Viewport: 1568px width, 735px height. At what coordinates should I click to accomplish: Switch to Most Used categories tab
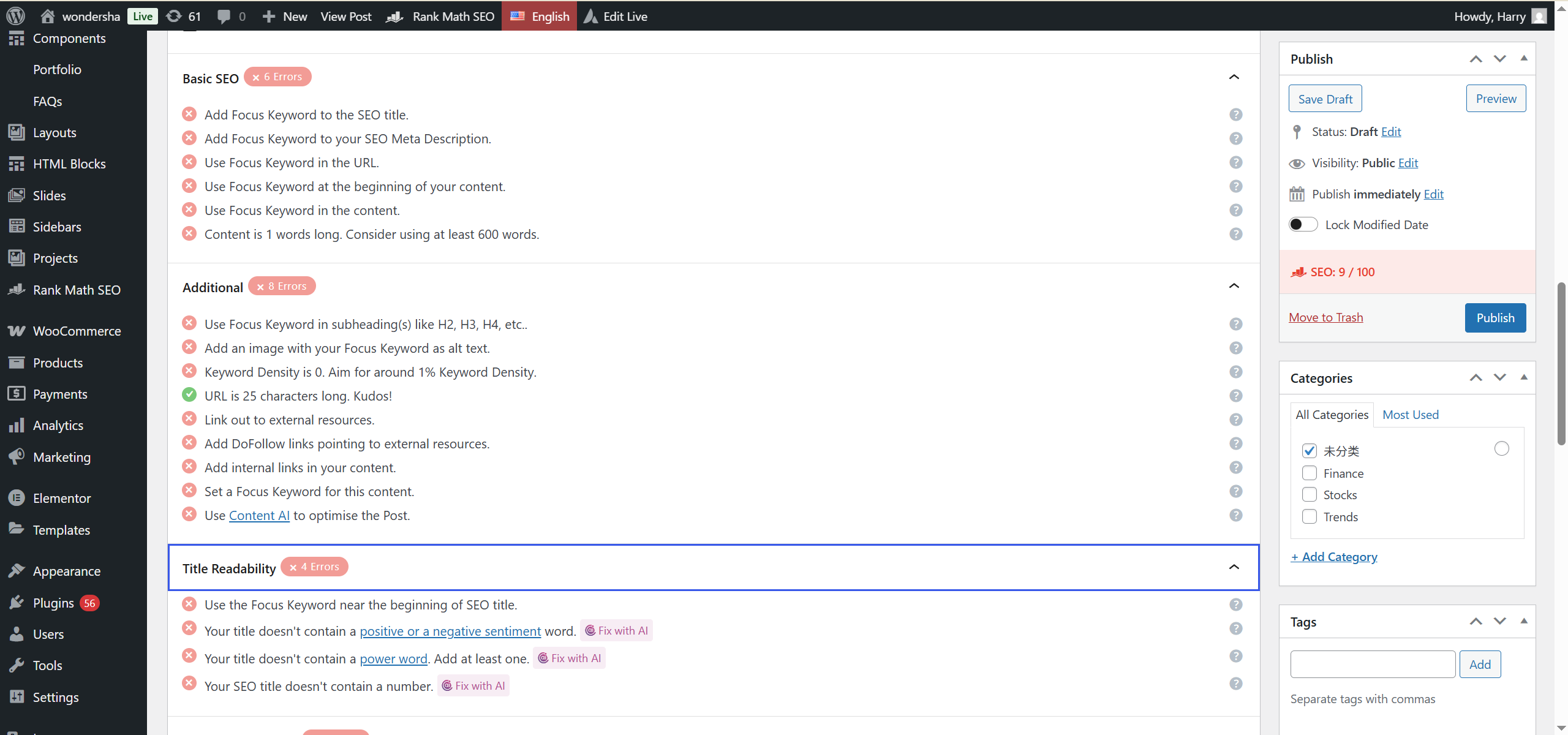[1410, 415]
